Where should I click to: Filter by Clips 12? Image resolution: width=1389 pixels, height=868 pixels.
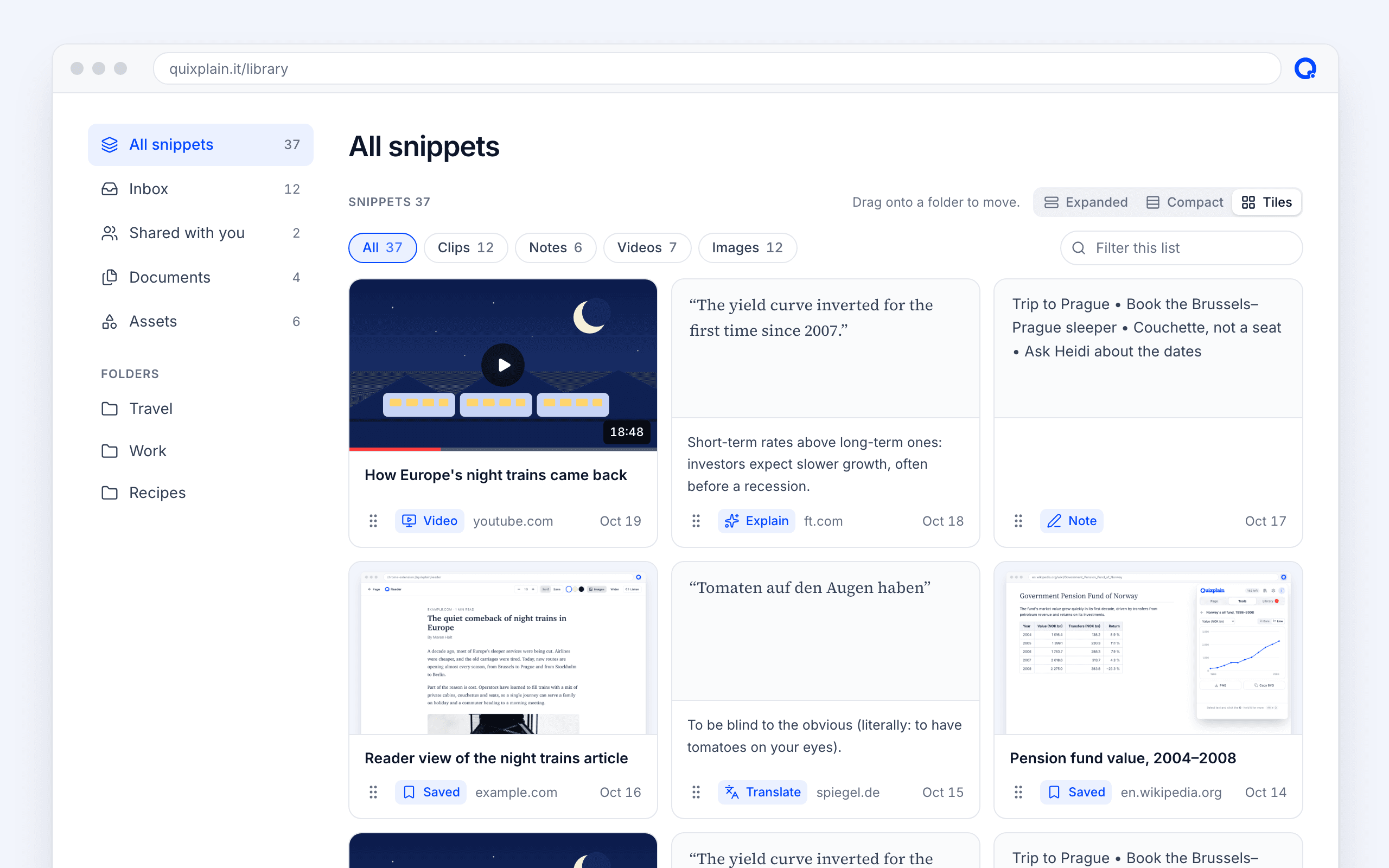[466, 248]
